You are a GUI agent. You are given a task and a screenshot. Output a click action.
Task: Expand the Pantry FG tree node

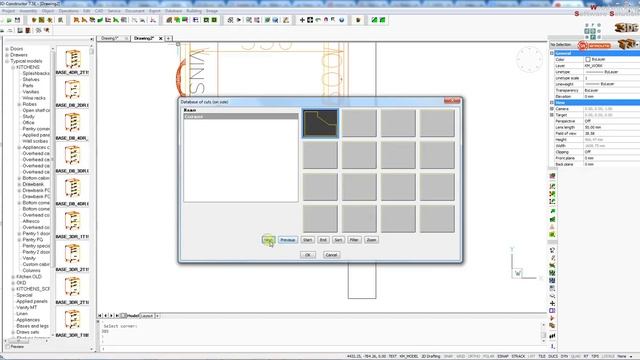coord(19,240)
